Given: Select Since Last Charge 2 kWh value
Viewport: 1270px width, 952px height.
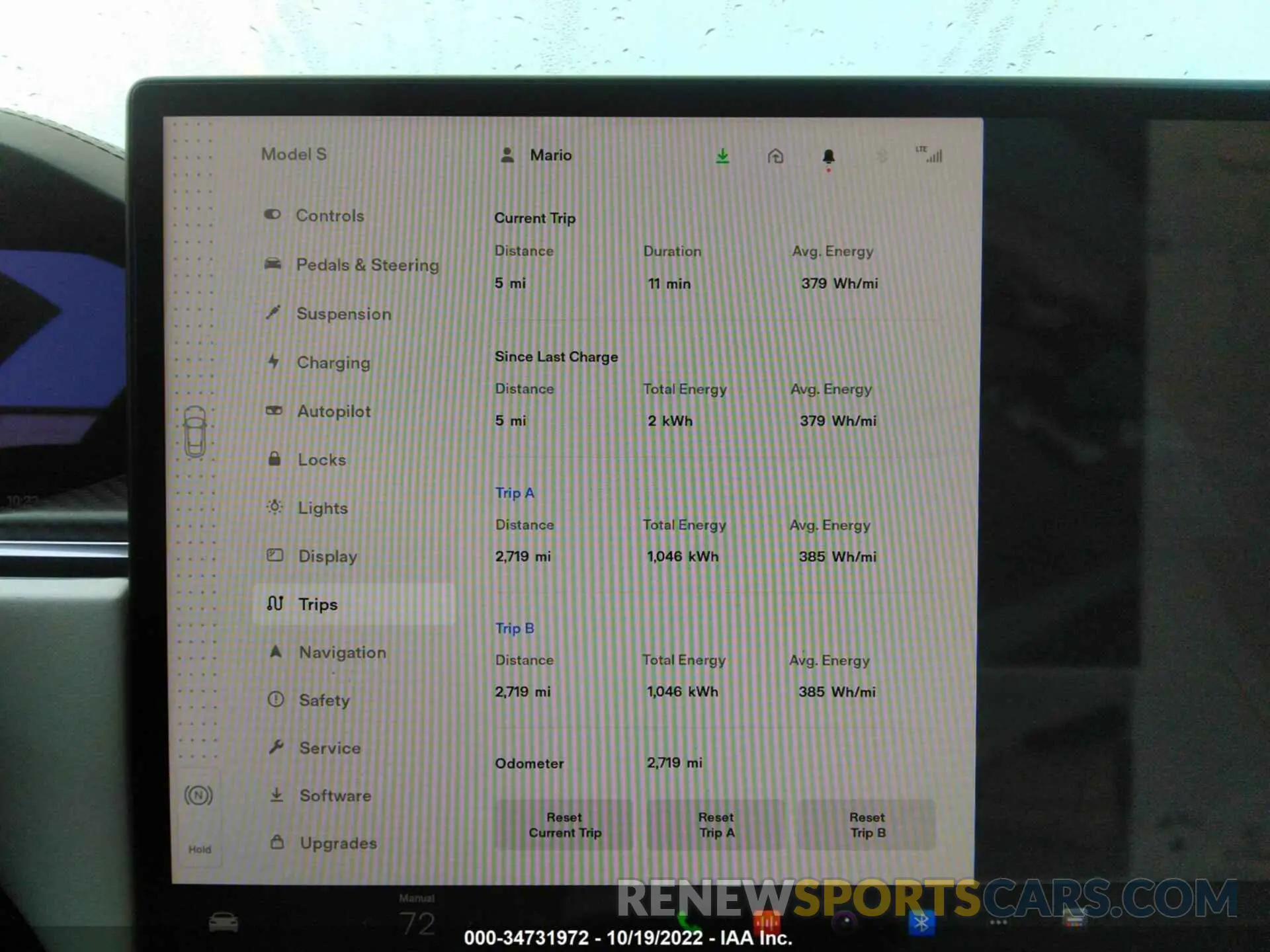Looking at the screenshot, I should click(x=670, y=421).
